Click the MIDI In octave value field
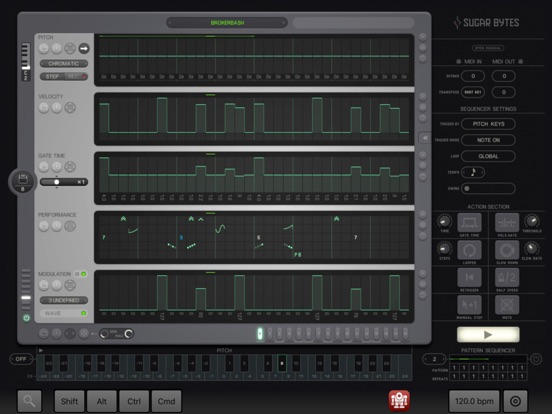 tap(473, 76)
